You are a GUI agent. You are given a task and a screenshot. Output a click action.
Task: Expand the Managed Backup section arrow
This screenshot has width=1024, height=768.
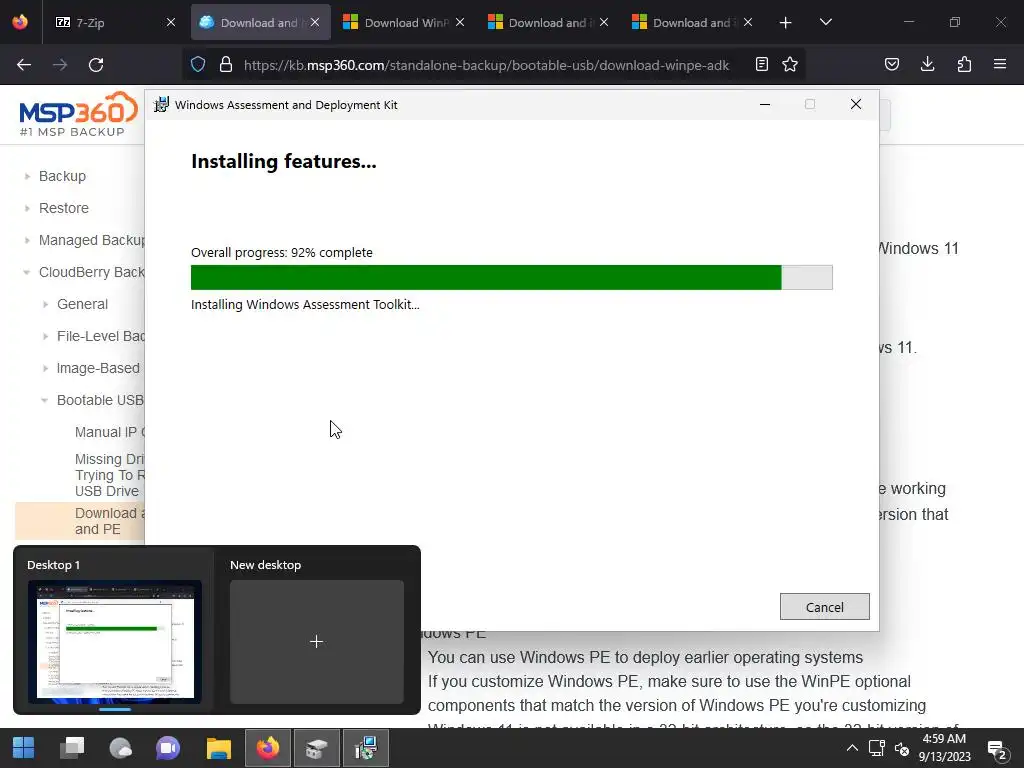pyautogui.click(x=27, y=240)
